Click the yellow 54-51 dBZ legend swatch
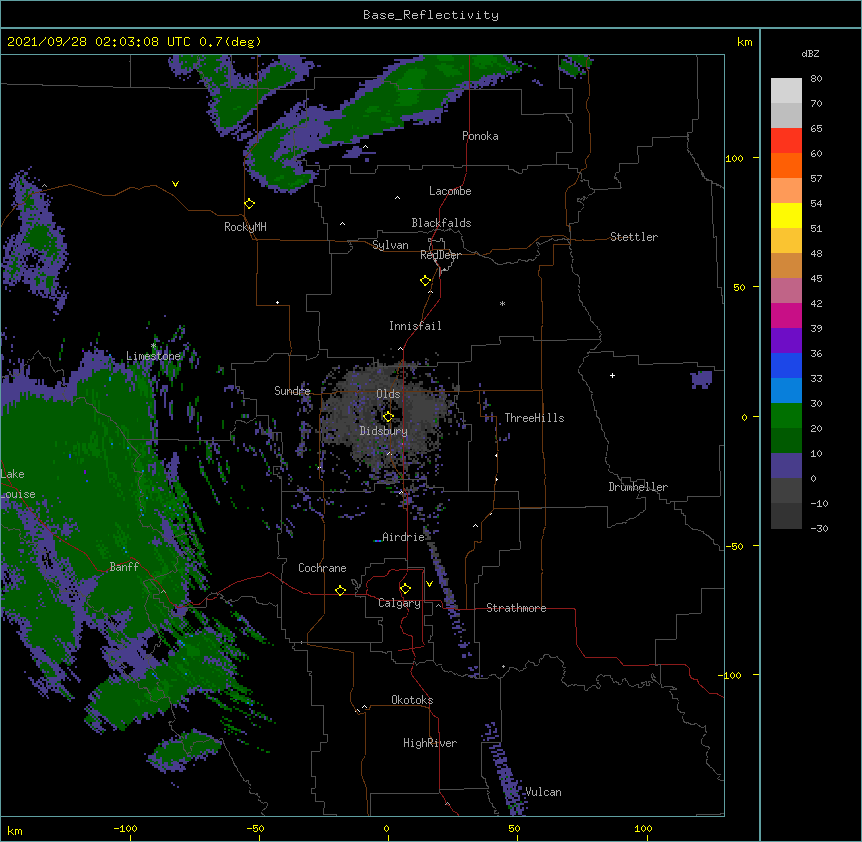The width and height of the screenshot is (862, 842). point(786,215)
